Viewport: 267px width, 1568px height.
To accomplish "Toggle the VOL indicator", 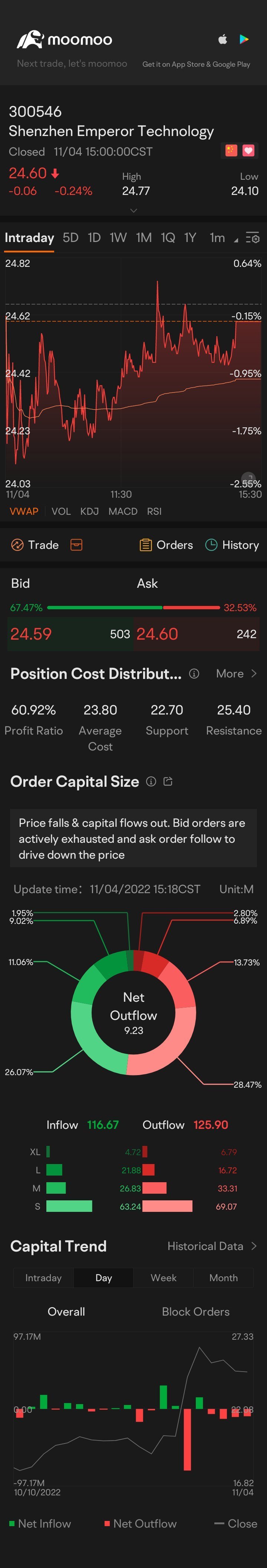I will (x=61, y=511).
